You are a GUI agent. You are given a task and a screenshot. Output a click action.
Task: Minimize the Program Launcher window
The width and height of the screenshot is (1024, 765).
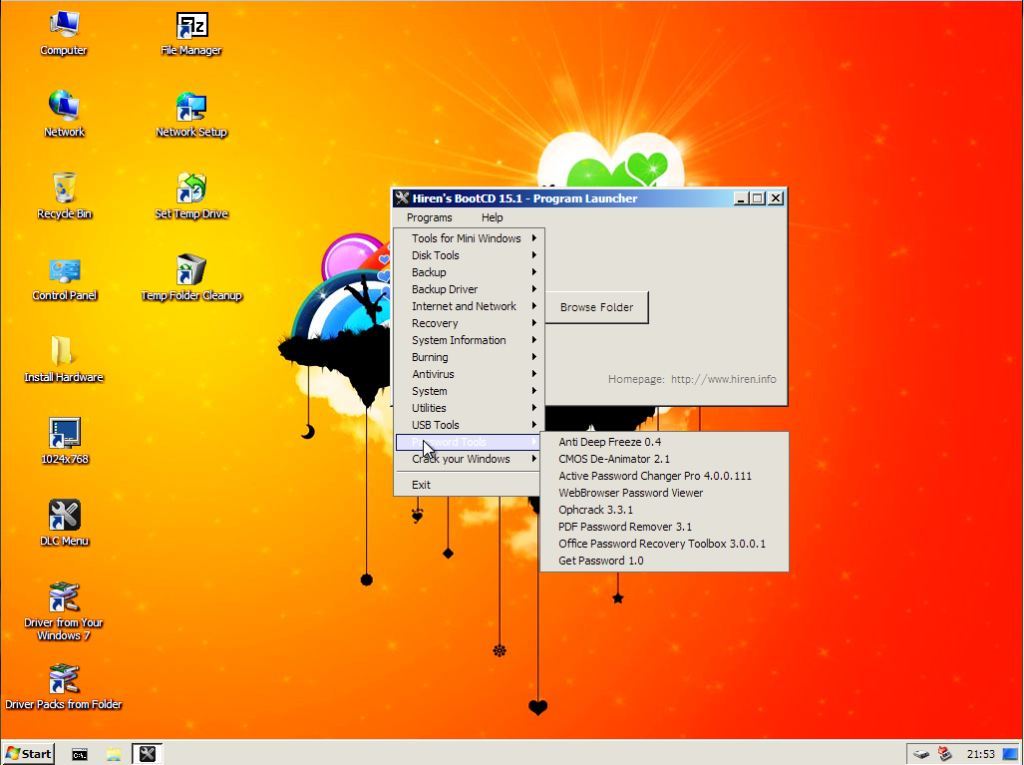(x=740, y=198)
